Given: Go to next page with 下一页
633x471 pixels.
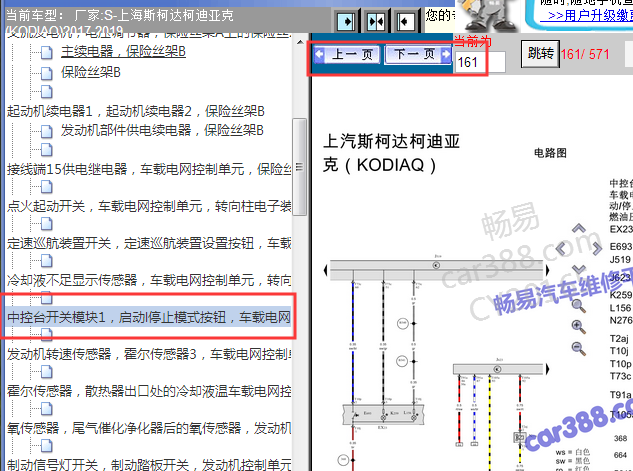Looking at the screenshot, I should pyautogui.click(x=418, y=54).
